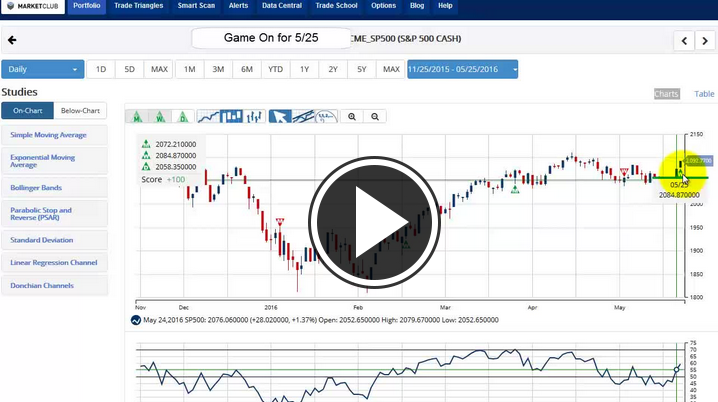Image resolution: width=718 pixels, height=402 pixels.
Task: Click the Game On for 5/25 title
Action: coord(271,38)
